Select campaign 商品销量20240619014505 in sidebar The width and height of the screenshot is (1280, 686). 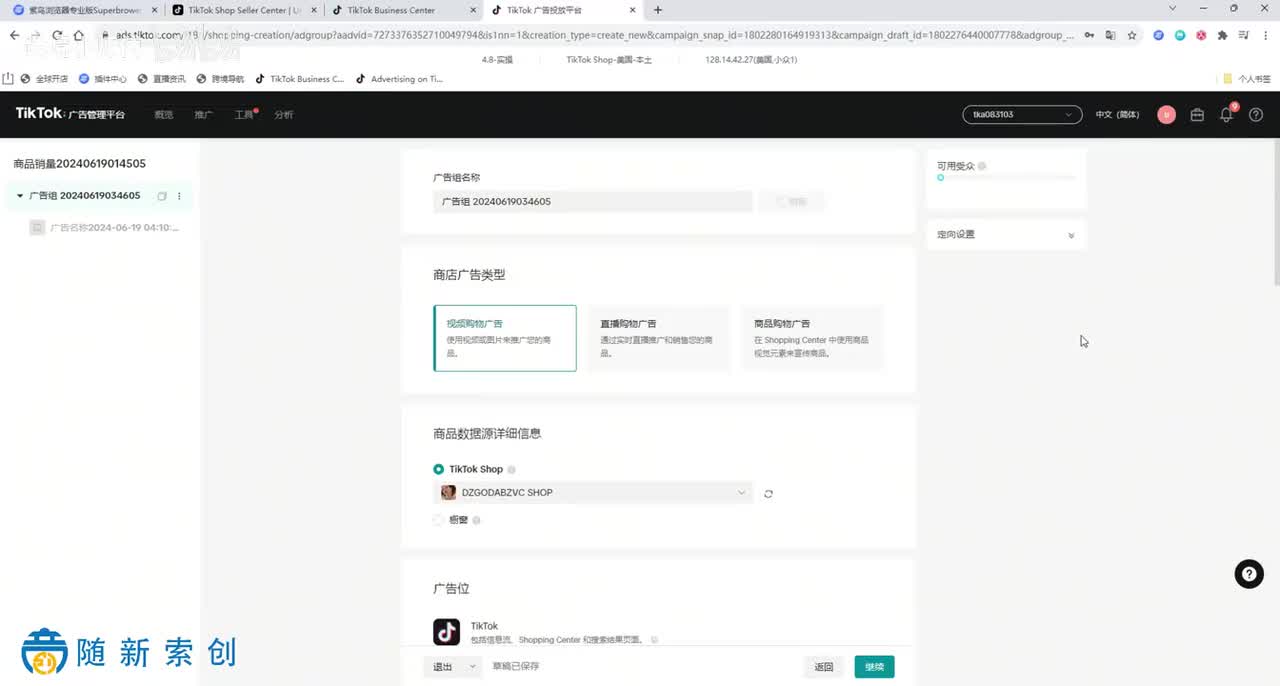click(80, 164)
